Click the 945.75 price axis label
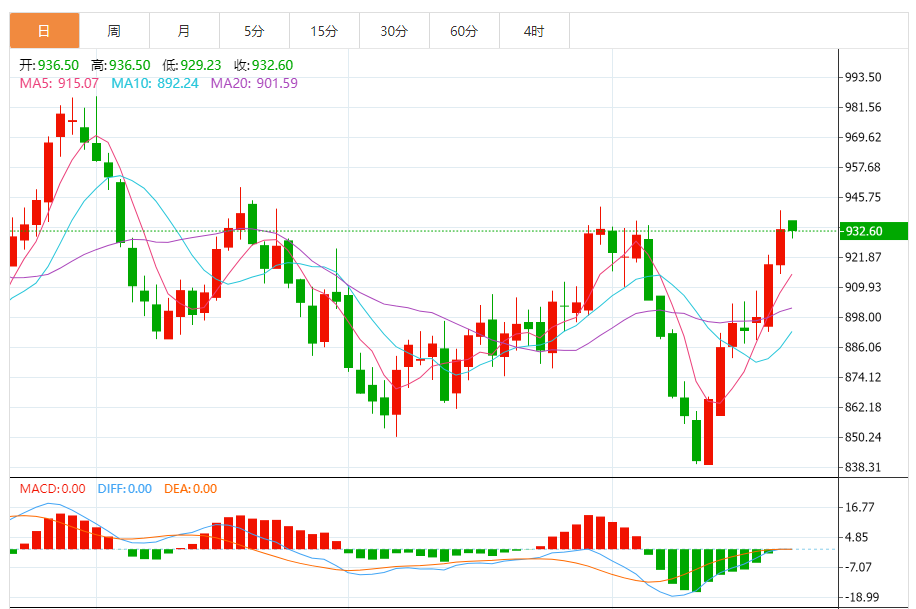 click(863, 197)
